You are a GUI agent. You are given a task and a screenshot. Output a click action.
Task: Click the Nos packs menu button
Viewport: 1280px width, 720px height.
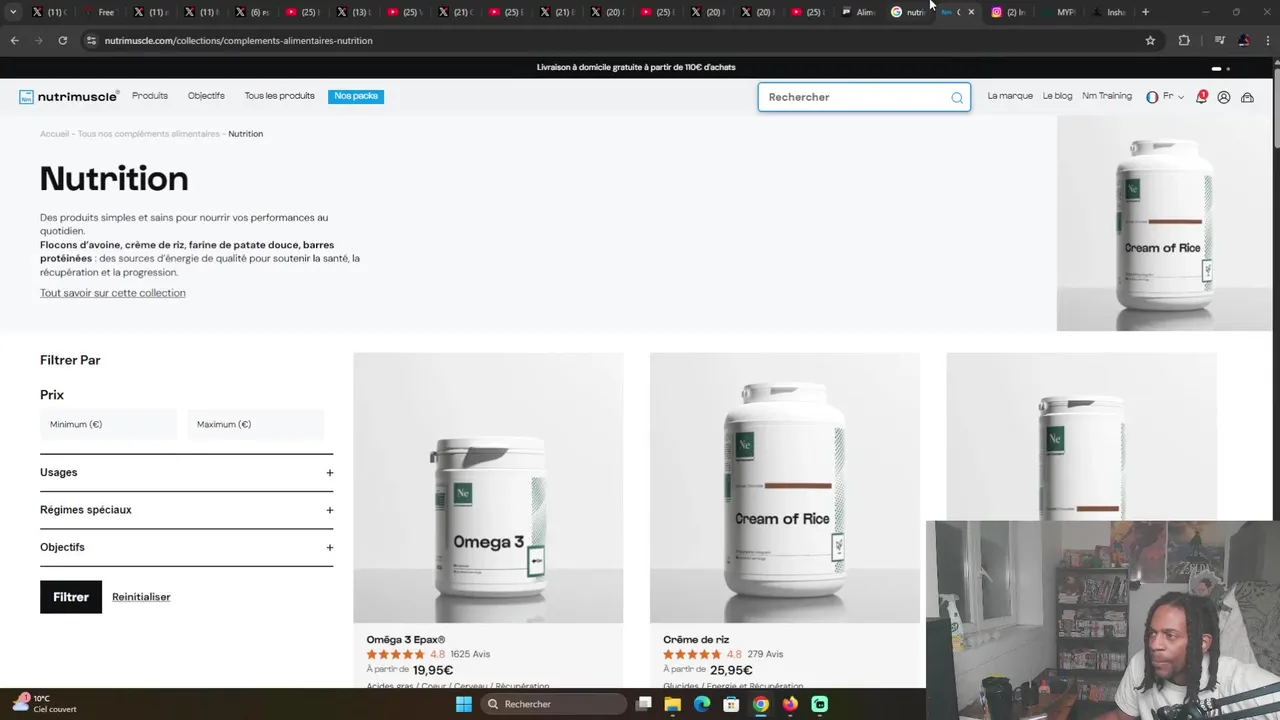click(x=356, y=96)
